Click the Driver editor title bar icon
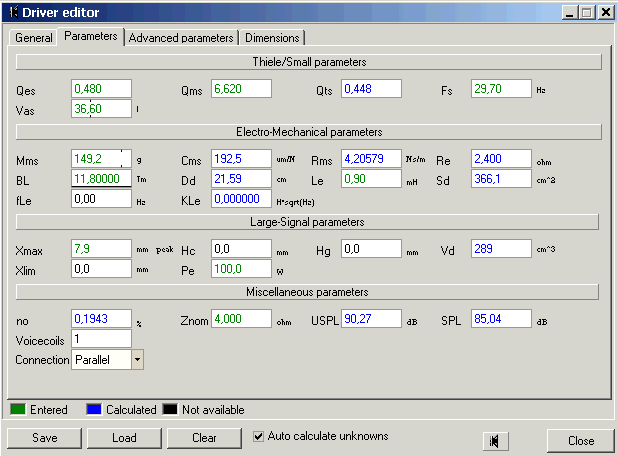Viewport: 618px width, 456px height. (13, 11)
